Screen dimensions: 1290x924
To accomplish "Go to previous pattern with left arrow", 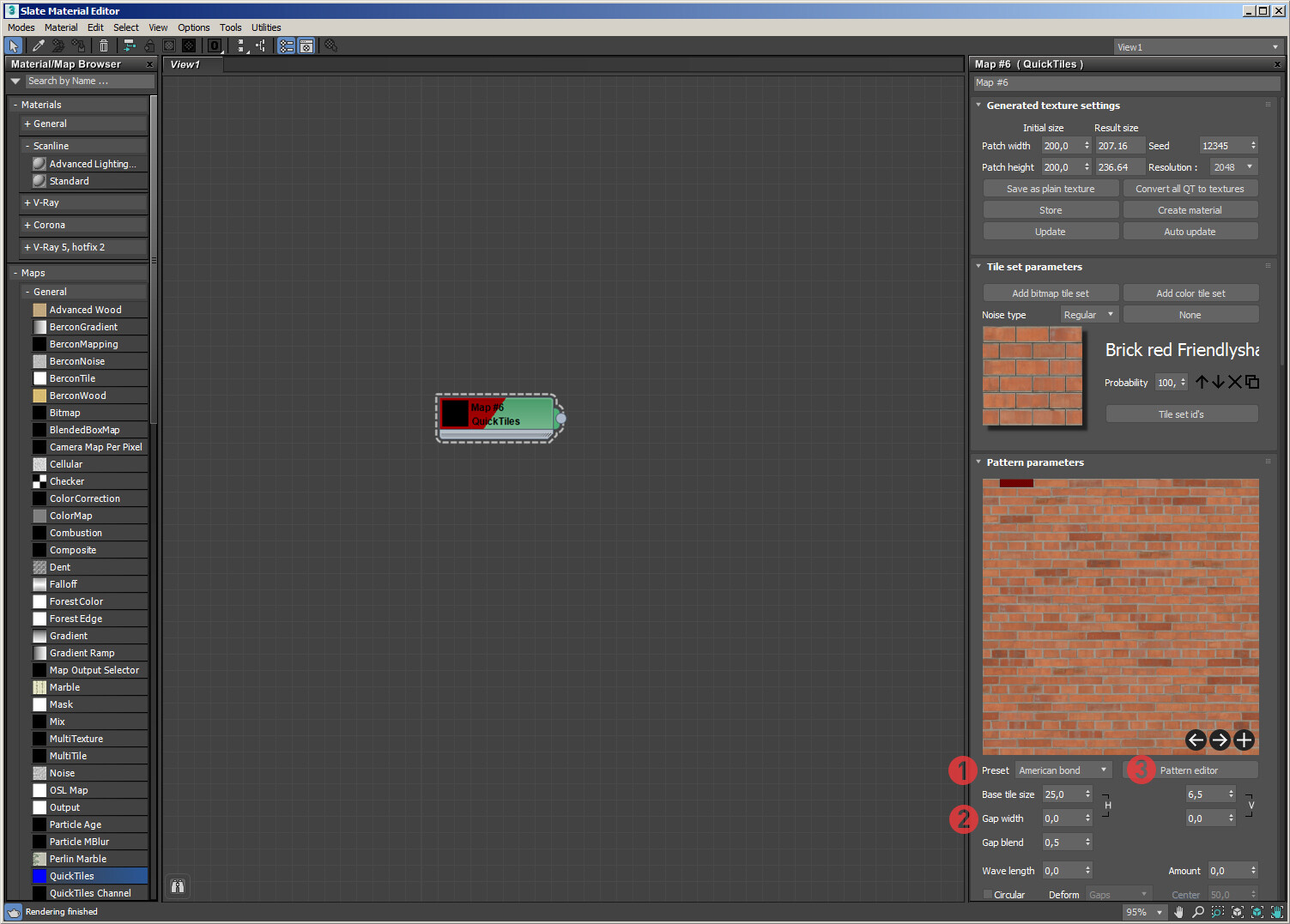I will tap(1196, 740).
